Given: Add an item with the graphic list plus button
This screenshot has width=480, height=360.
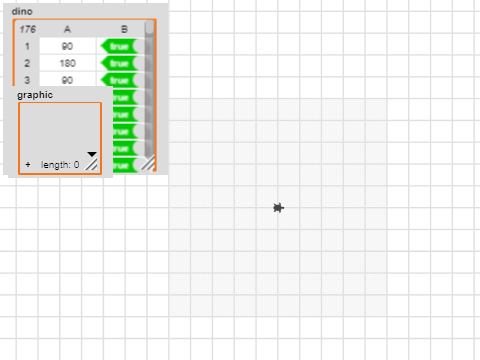Looking at the screenshot, I should (28, 165).
